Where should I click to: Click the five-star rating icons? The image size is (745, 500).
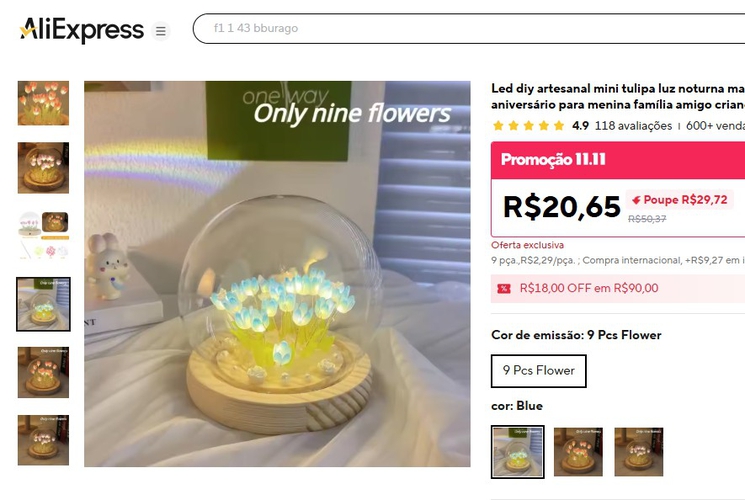click(x=528, y=126)
